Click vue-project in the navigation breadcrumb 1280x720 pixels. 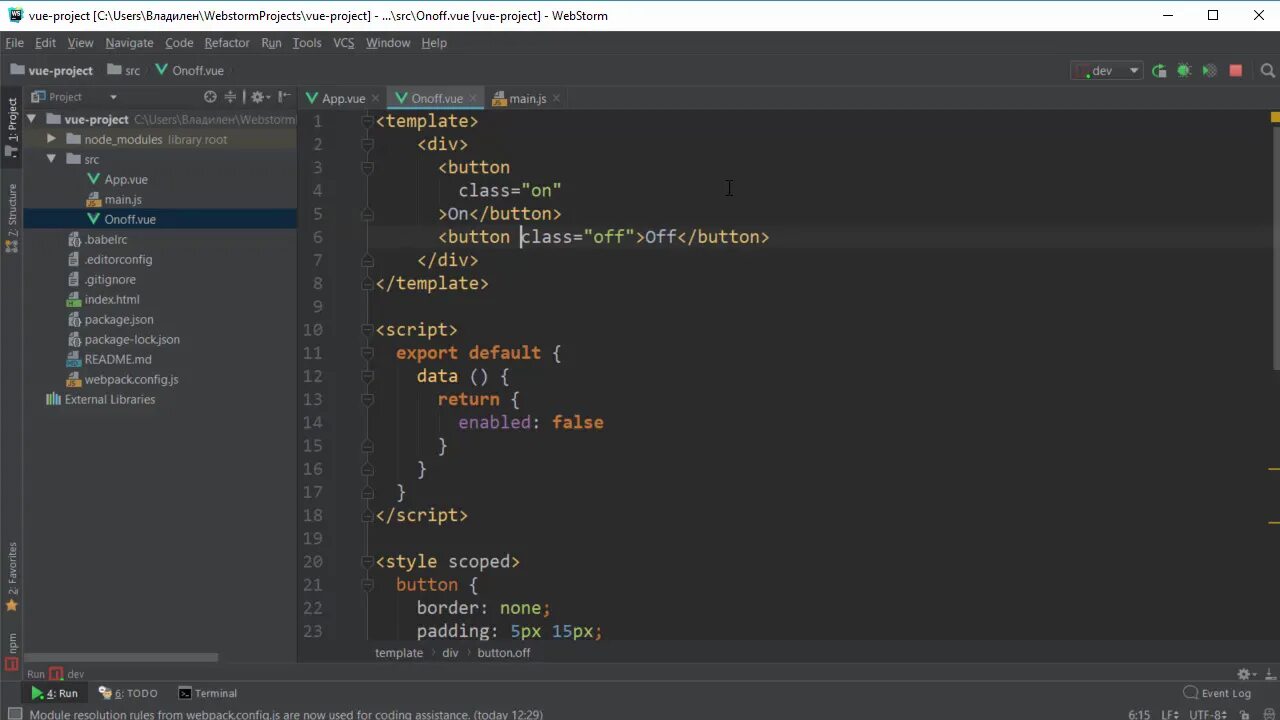[x=51, y=71]
